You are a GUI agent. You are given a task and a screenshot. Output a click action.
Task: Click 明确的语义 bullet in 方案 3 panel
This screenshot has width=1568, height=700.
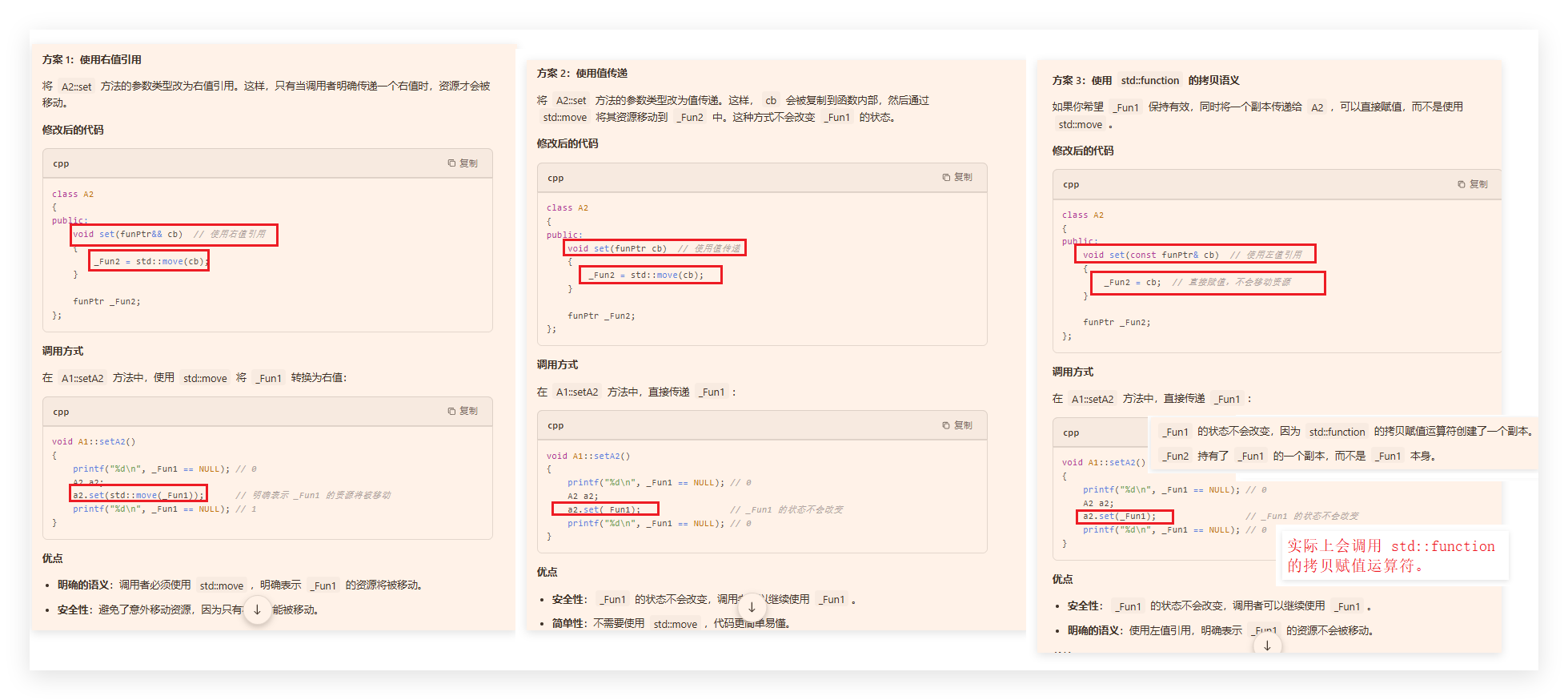tap(1221, 630)
